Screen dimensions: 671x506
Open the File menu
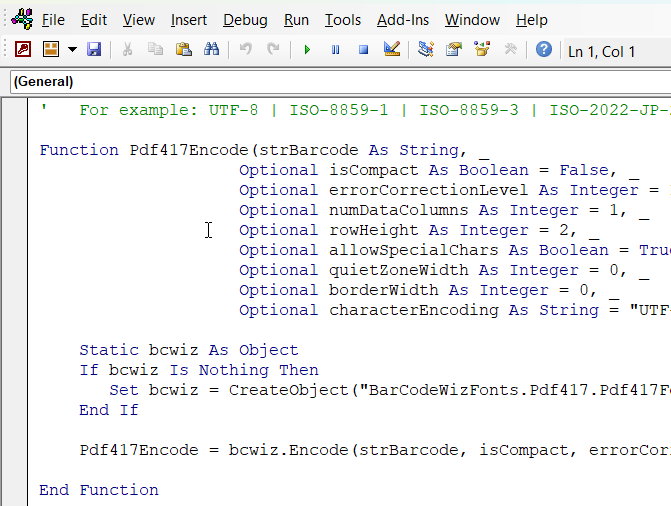coord(53,20)
